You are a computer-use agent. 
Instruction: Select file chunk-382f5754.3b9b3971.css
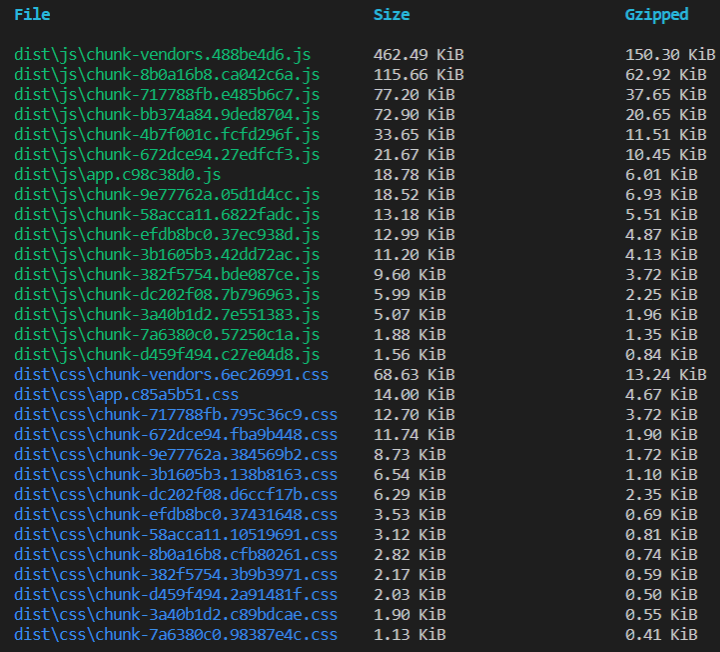[x=176, y=574]
